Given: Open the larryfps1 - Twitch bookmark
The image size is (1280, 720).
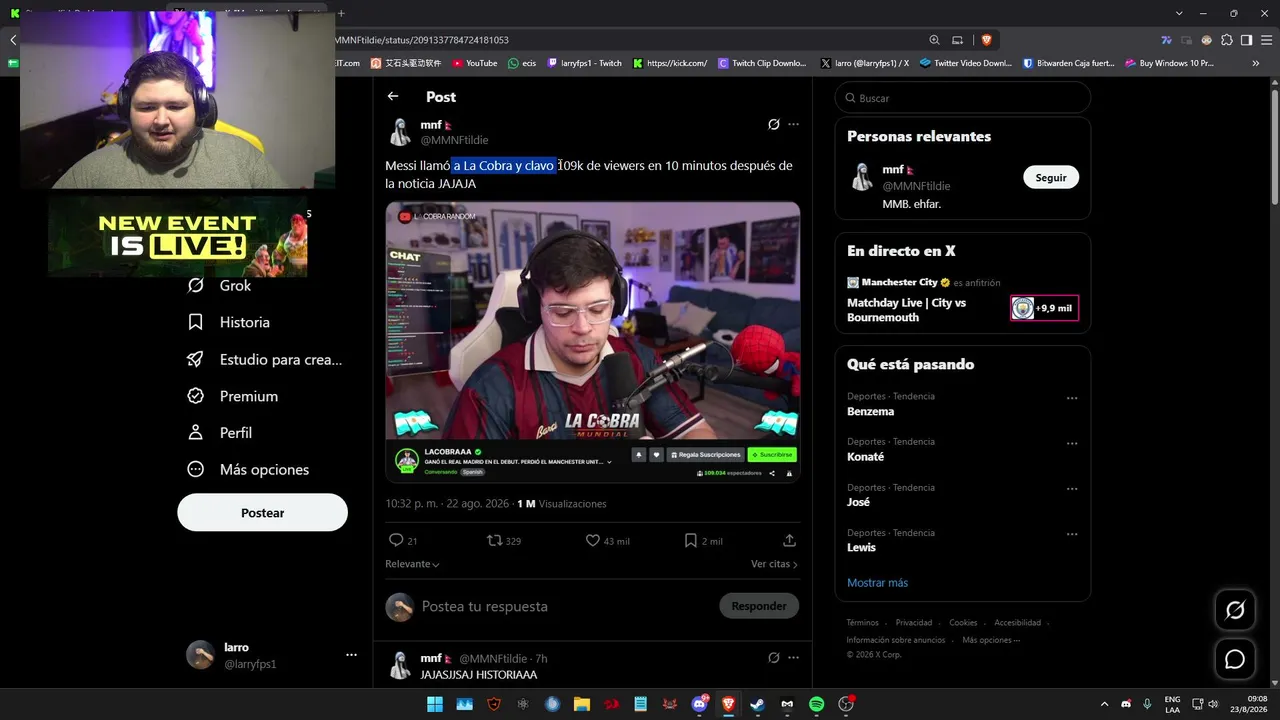Looking at the screenshot, I should coord(584,63).
